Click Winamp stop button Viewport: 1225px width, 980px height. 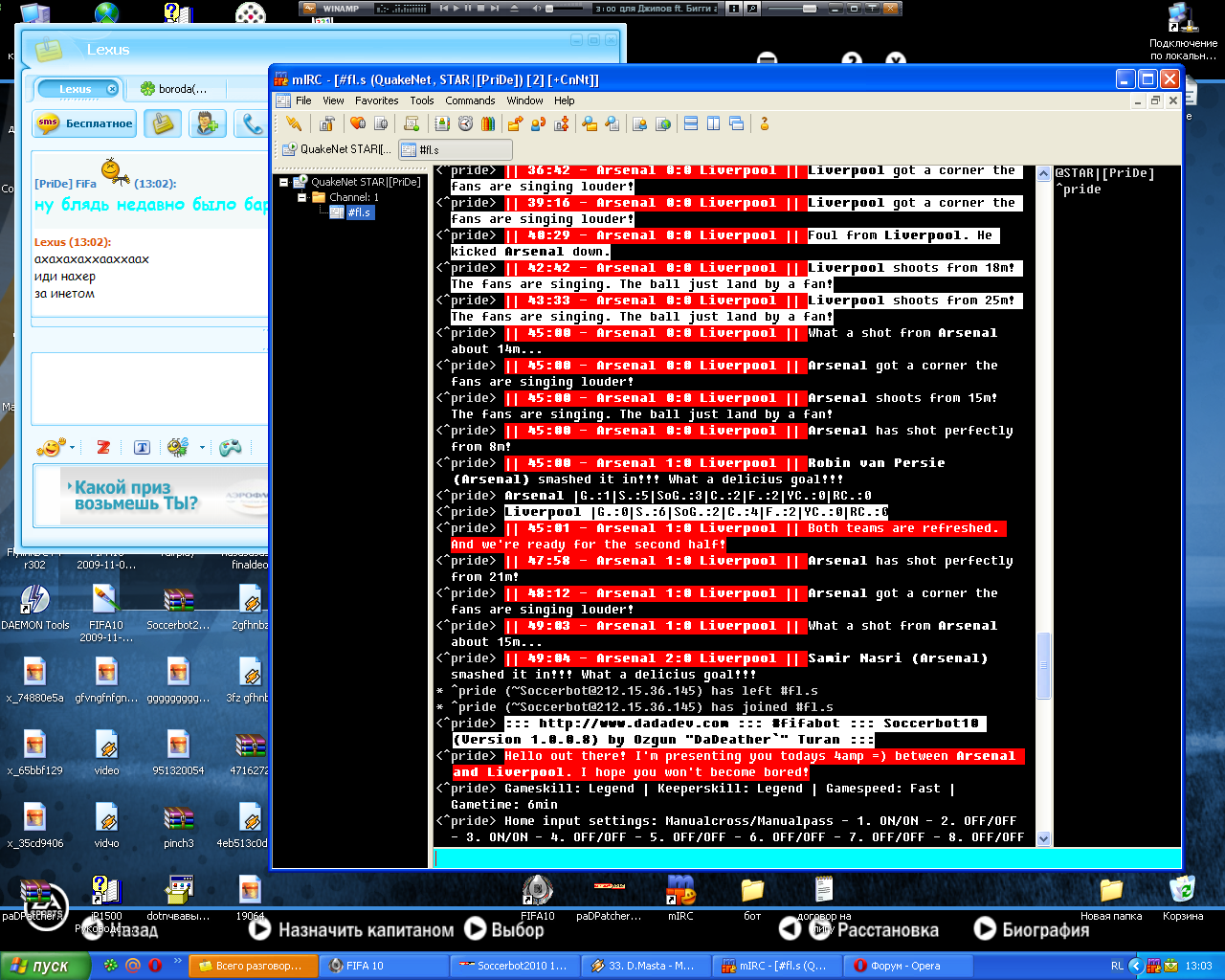point(481,8)
